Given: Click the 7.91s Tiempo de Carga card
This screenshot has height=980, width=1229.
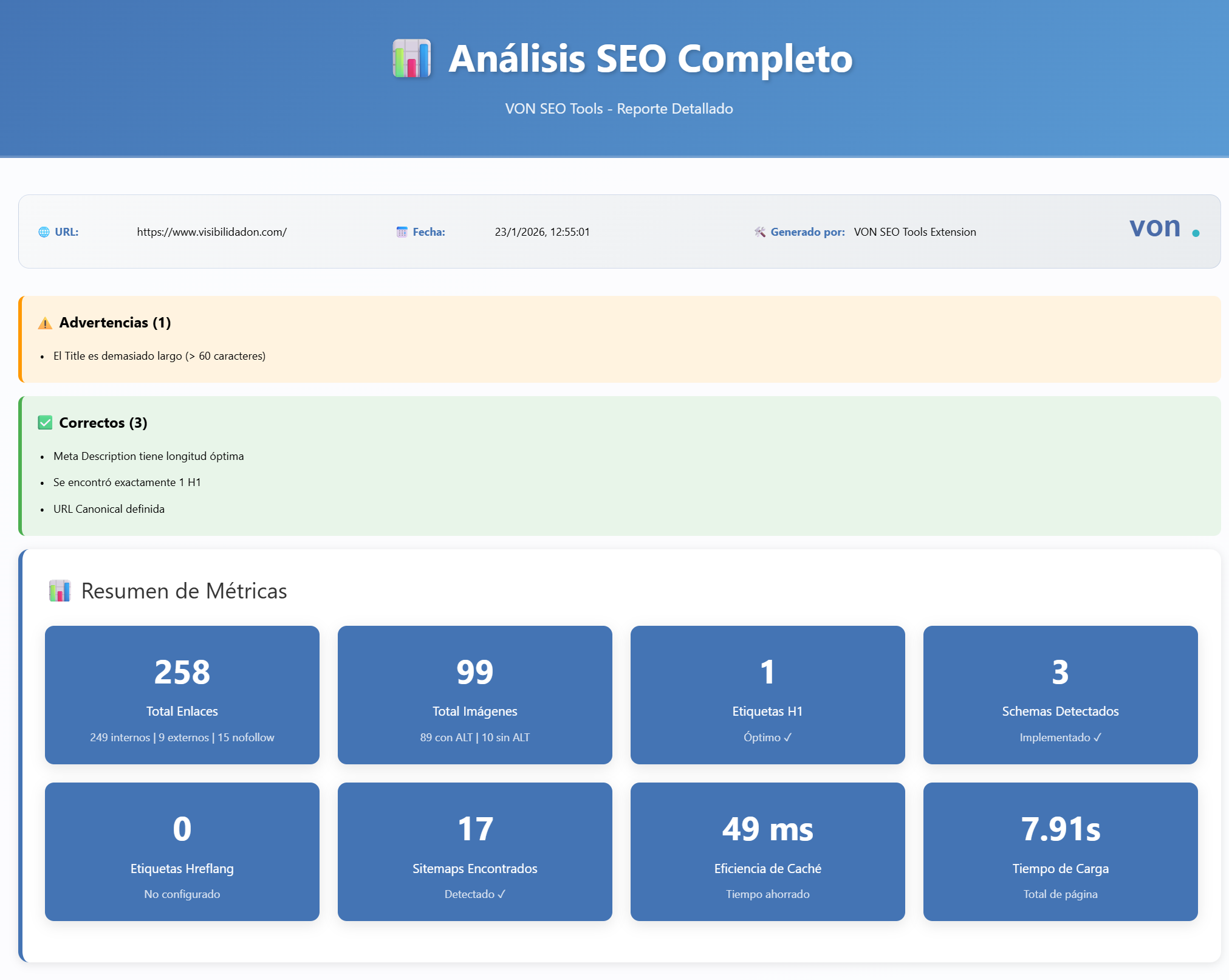Looking at the screenshot, I should tap(1060, 851).
